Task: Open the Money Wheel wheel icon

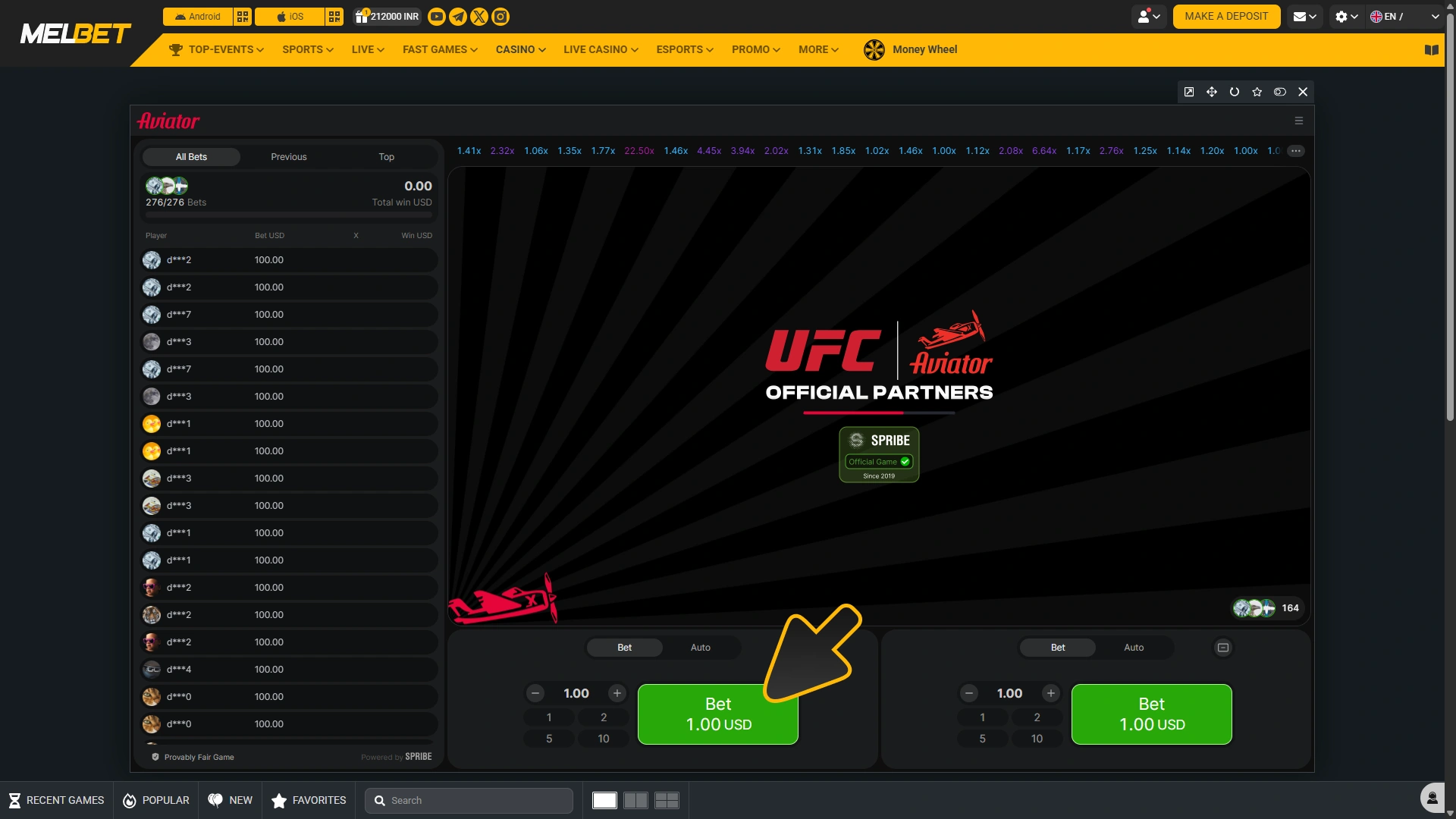Action: coord(874,50)
